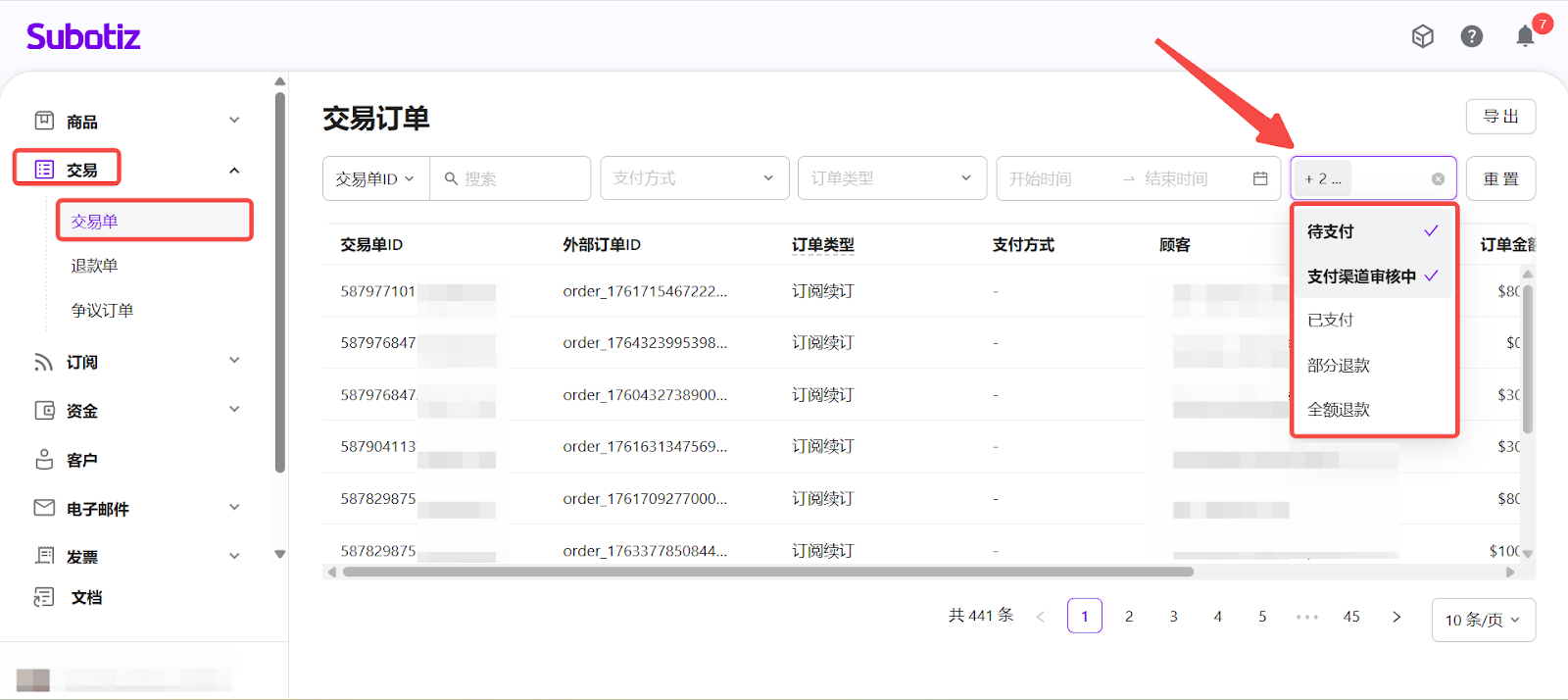Open 退款单 in the sidebar

(94, 266)
